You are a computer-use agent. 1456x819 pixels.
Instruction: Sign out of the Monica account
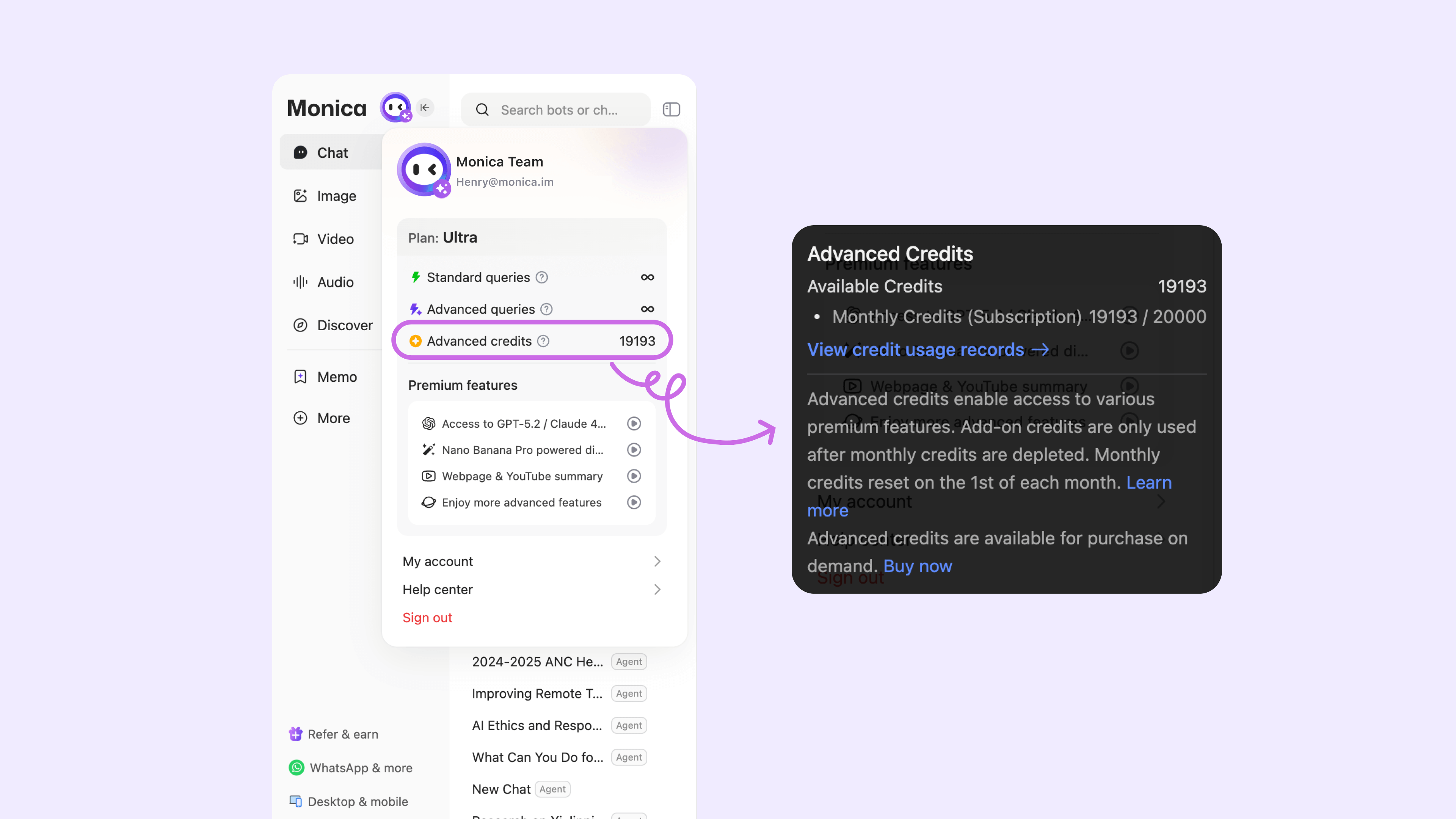[x=427, y=618]
